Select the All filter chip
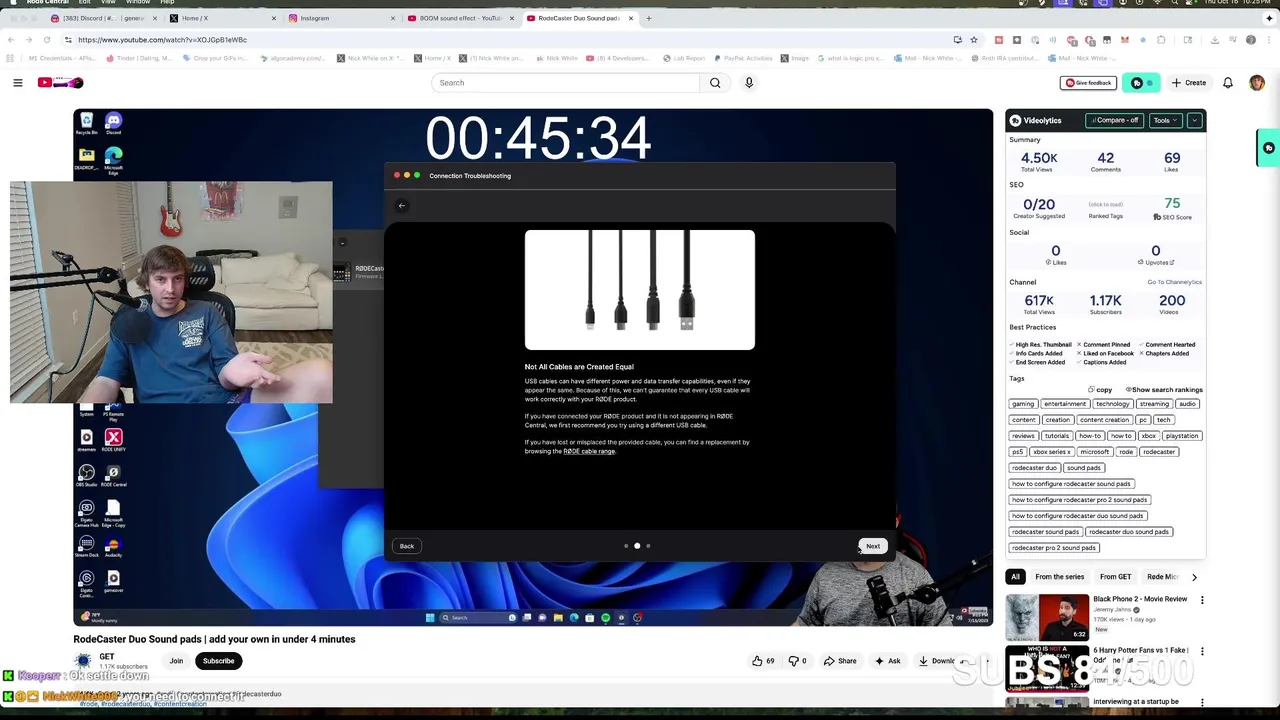The image size is (1280, 720). (1015, 576)
